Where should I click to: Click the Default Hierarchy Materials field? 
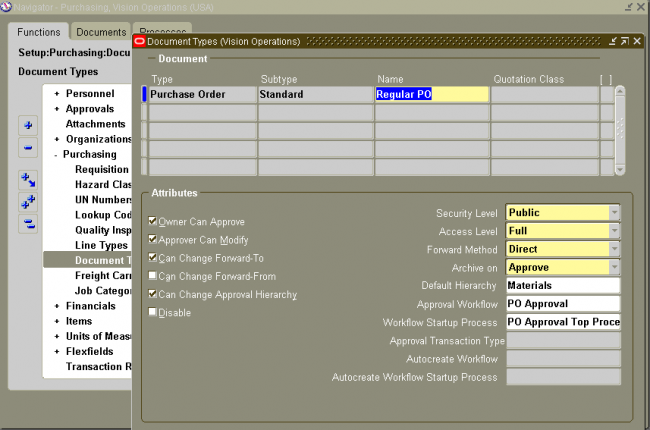click(x=563, y=286)
